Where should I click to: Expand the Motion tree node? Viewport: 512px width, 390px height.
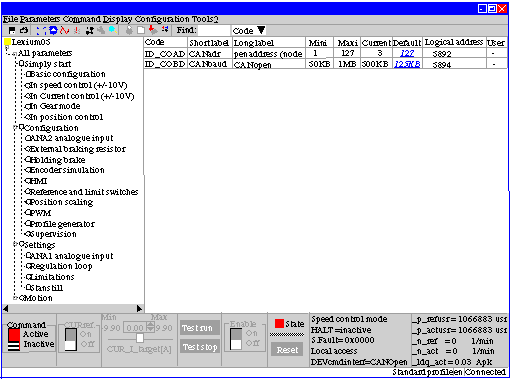click(15, 298)
